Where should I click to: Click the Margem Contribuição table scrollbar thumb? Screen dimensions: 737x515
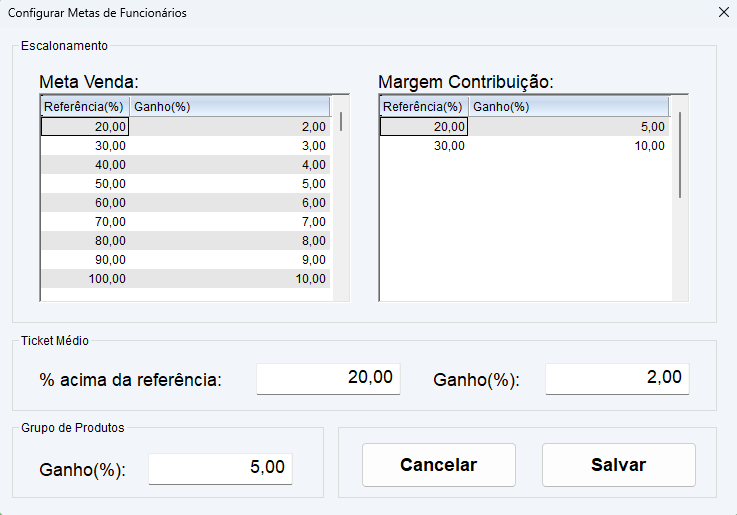coord(680,155)
